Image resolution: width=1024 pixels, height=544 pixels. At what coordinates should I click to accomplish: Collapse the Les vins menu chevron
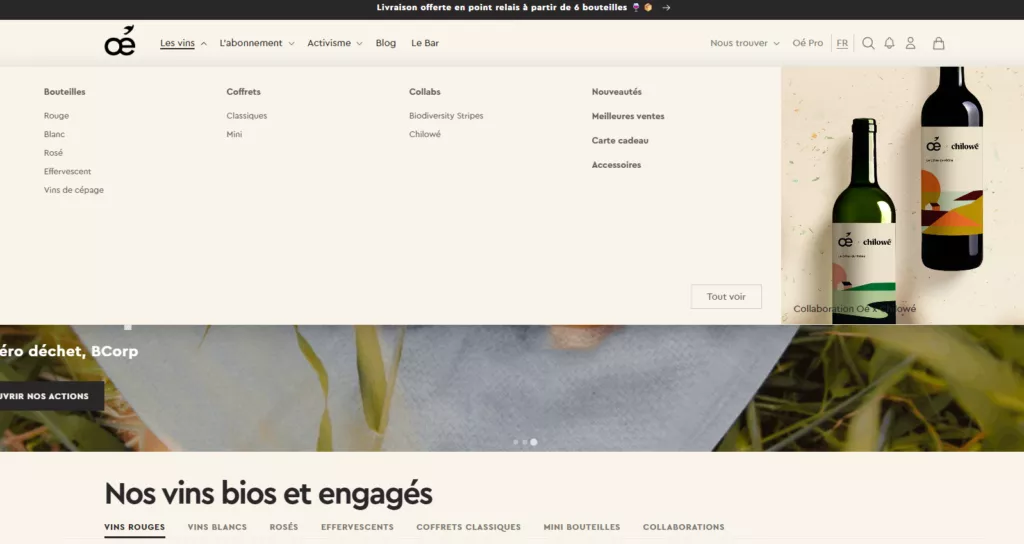204,44
